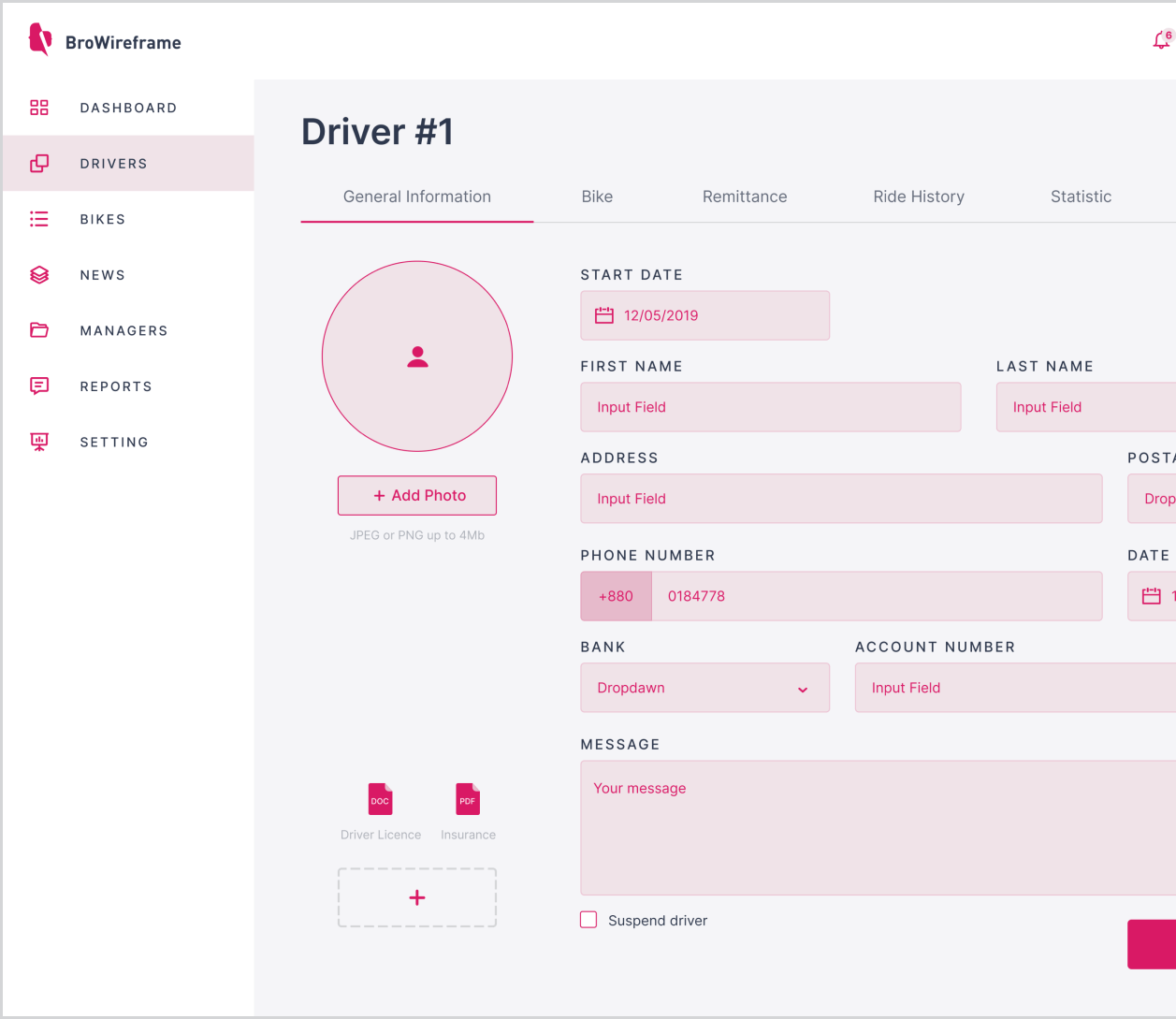Focus the Last Name input field
Image resolution: width=1176 pixels, height=1019 pixels.
click(1086, 407)
